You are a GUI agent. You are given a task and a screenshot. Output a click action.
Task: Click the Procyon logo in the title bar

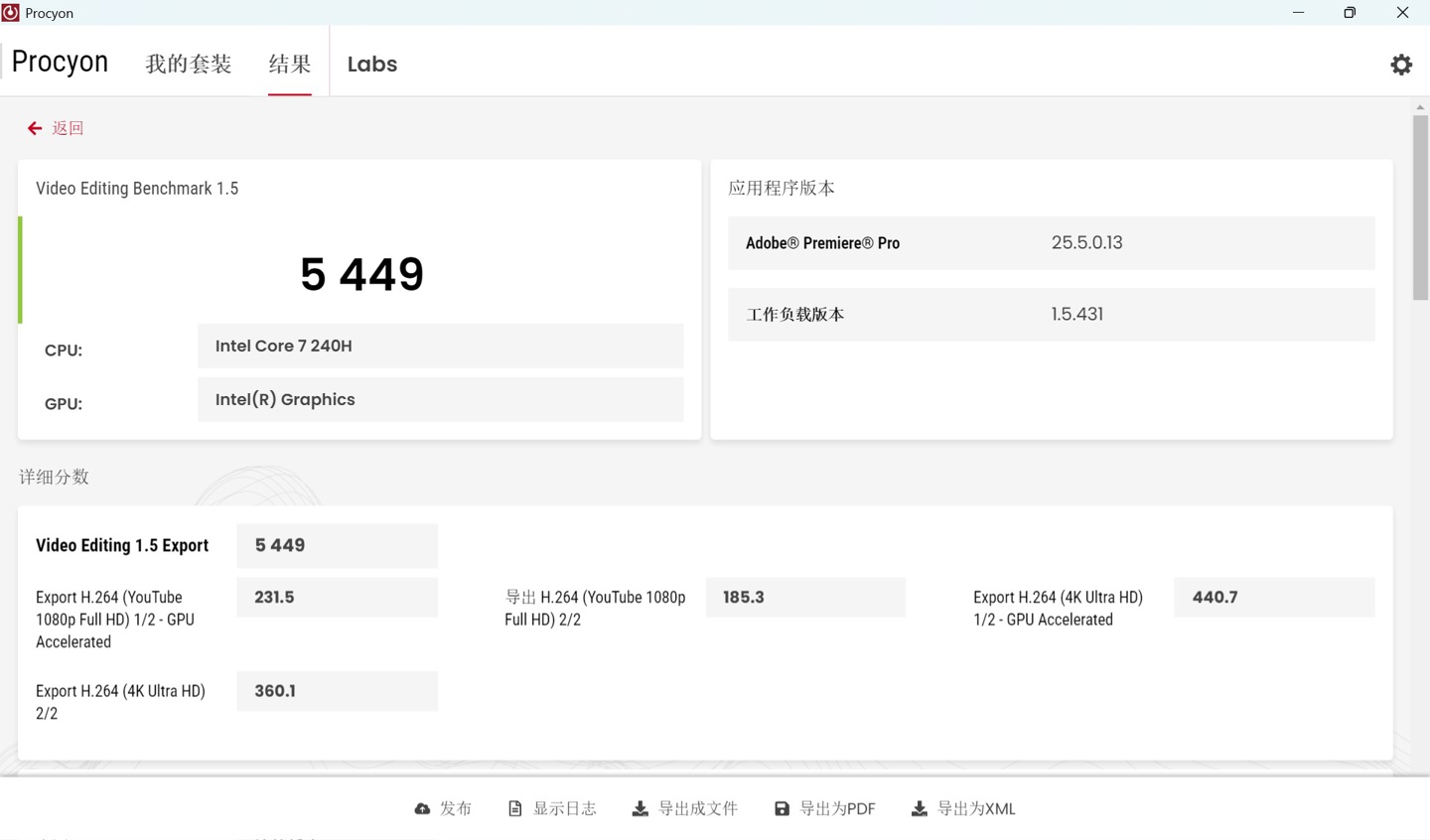point(11,13)
